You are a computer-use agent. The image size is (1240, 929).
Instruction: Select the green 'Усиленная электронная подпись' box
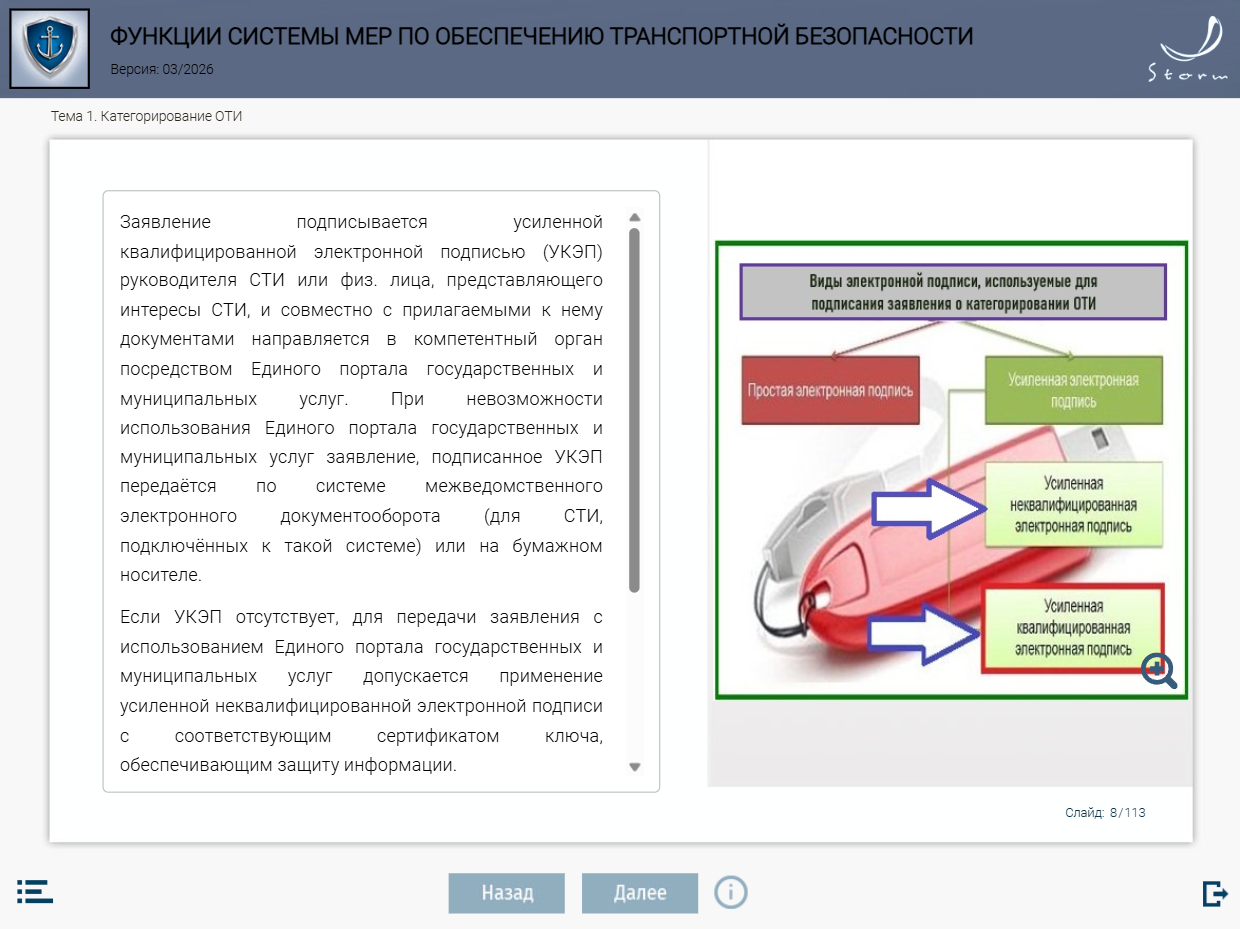coord(1073,391)
